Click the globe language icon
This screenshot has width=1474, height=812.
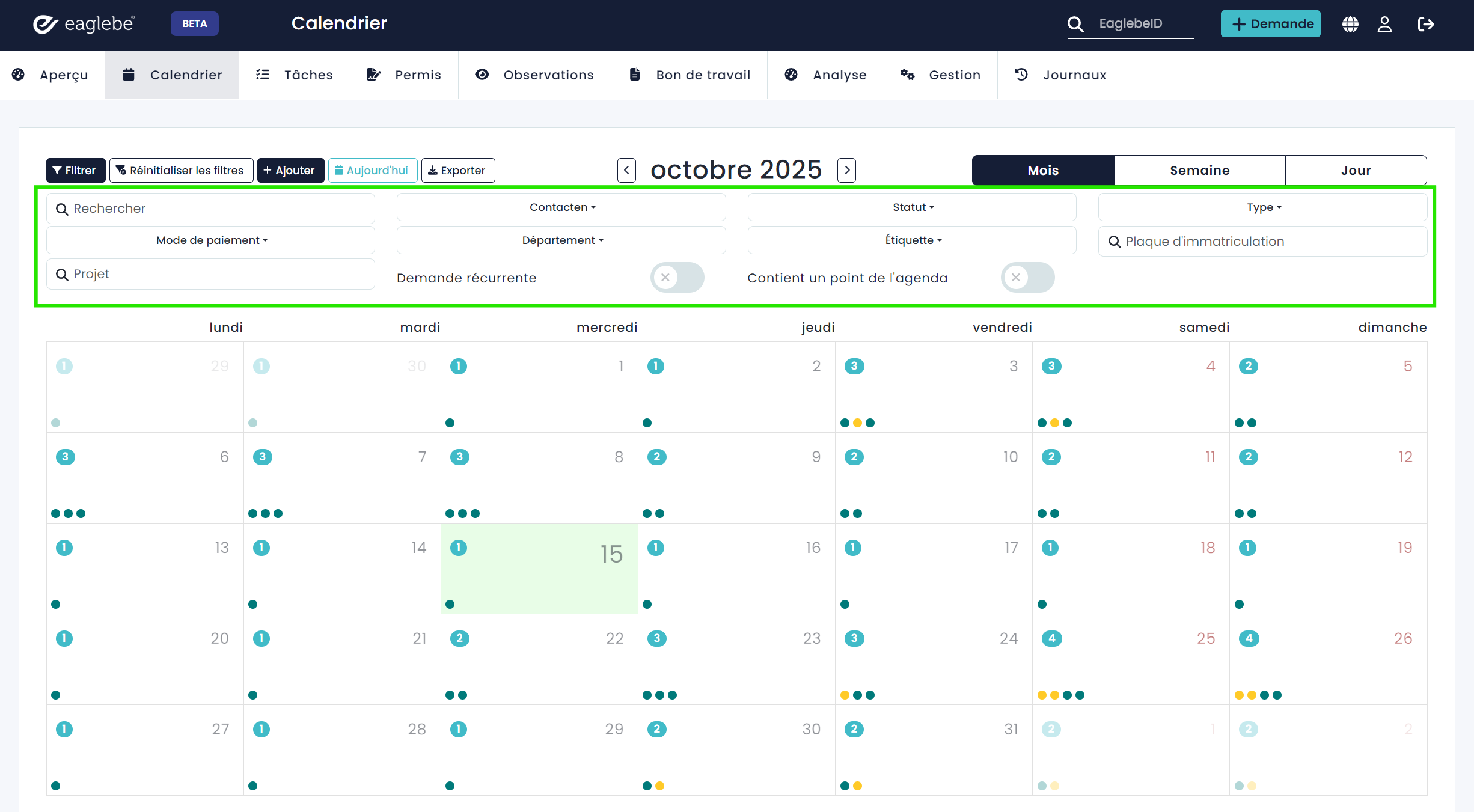pos(1350,24)
